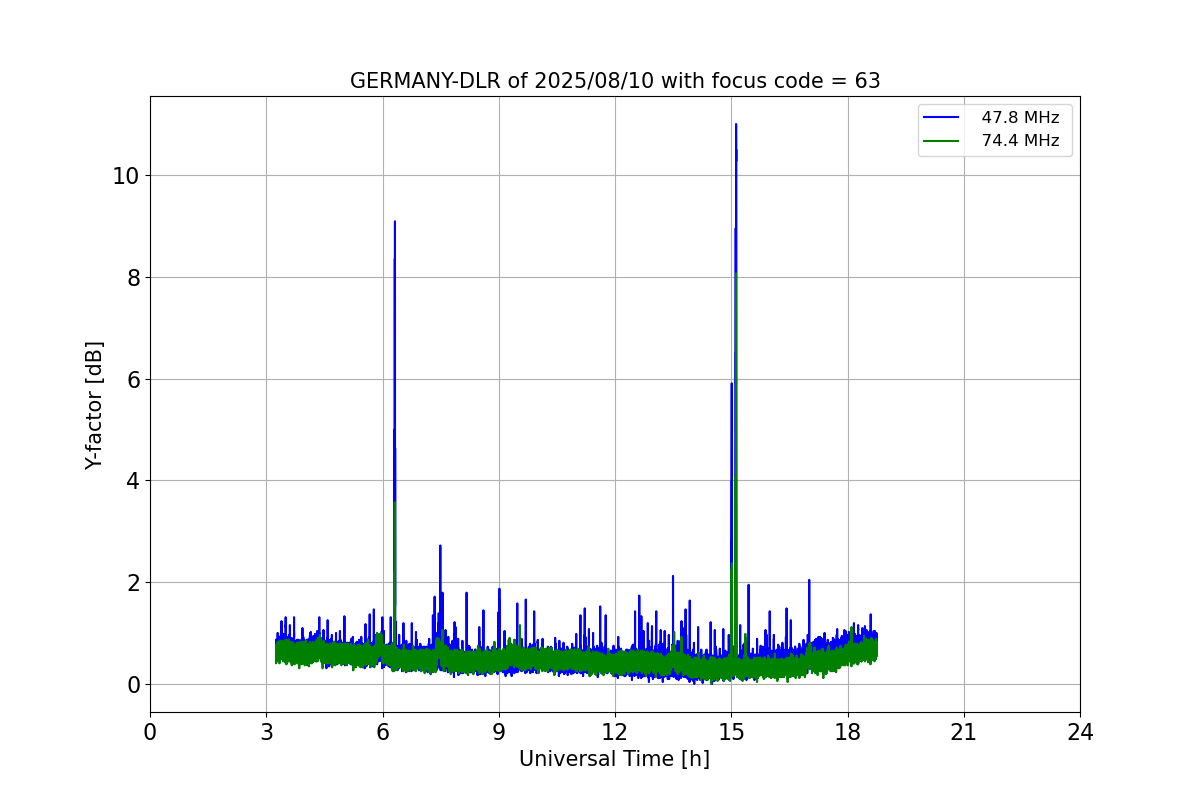Click the green line sample in legend
This screenshot has width=1200, height=800.
943,141
